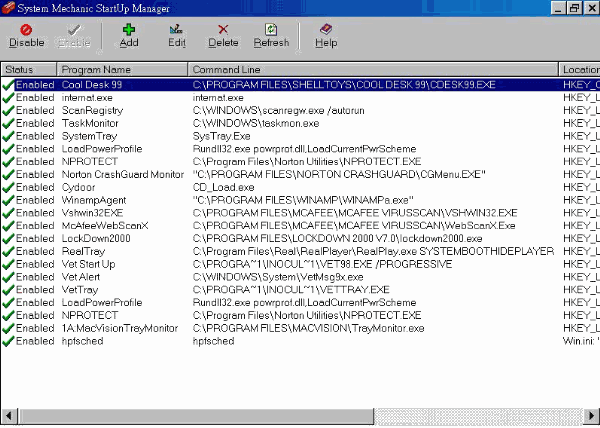600x428 pixels.
Task: Click green check icon of ScanRegistry row
Action: (x=8, y=111)
